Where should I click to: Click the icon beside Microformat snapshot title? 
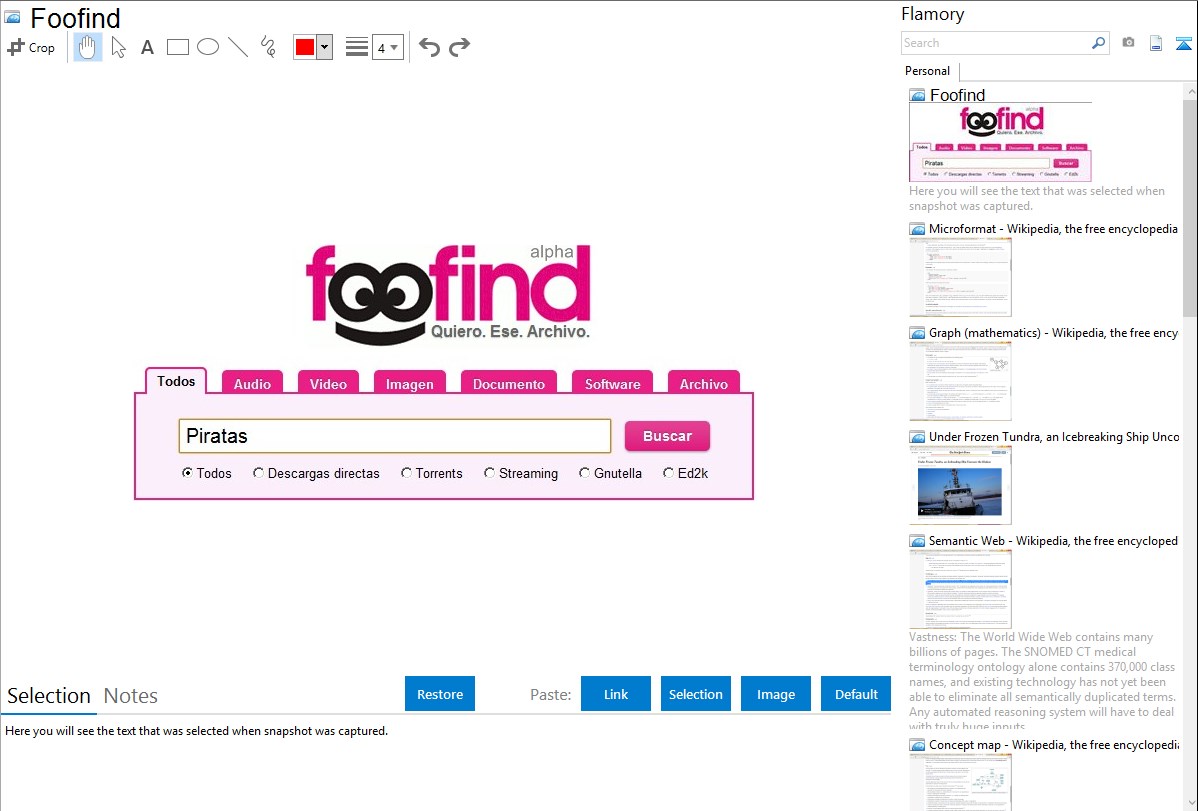(917, 229)
